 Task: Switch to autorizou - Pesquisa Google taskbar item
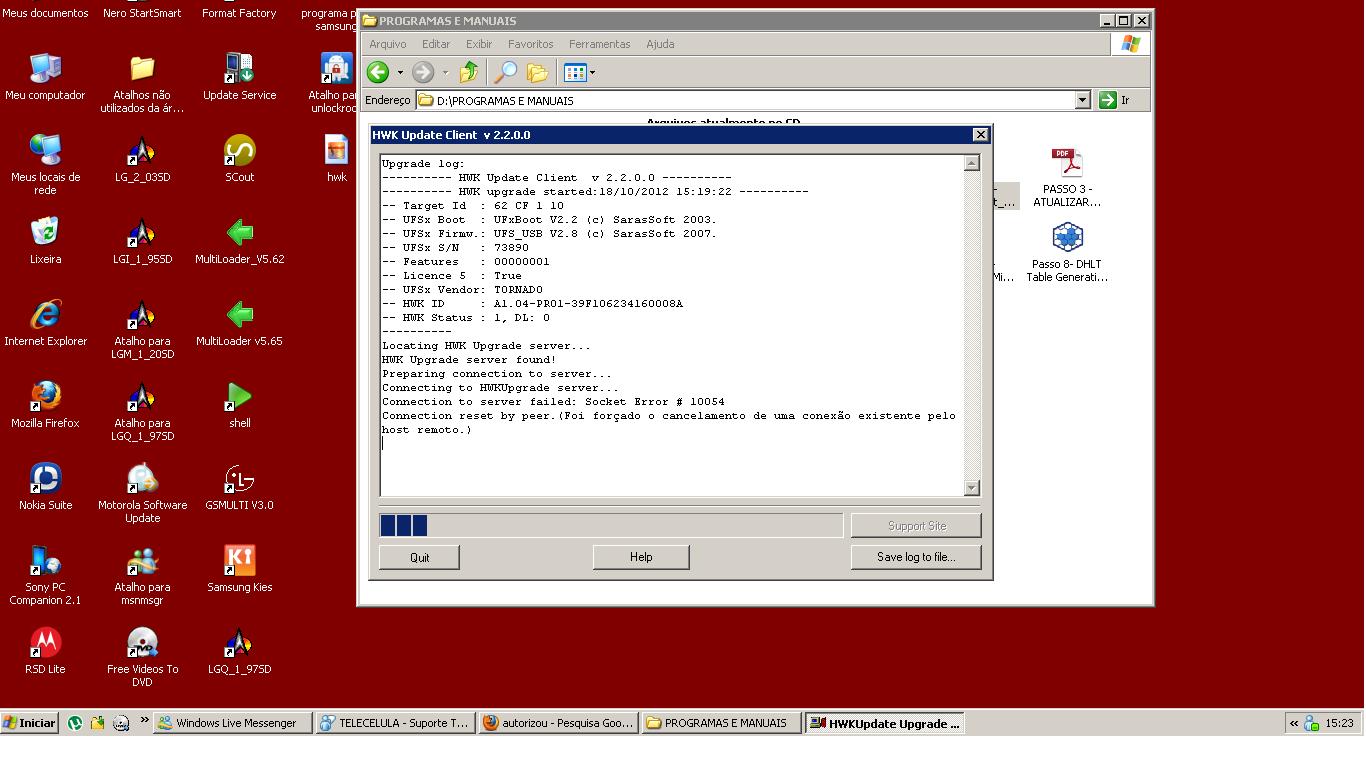tap(558, 723)
